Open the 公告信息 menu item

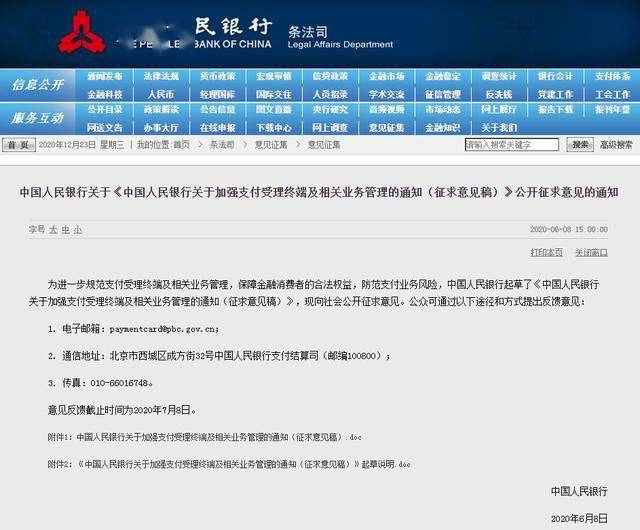point(218,109)
